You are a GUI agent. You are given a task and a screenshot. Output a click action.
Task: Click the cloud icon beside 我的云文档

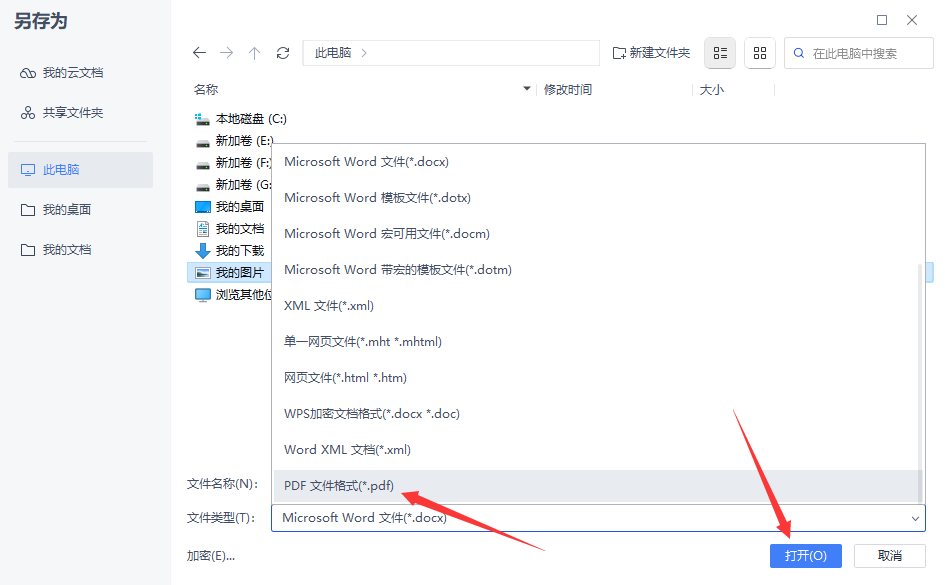click(28, 73)
